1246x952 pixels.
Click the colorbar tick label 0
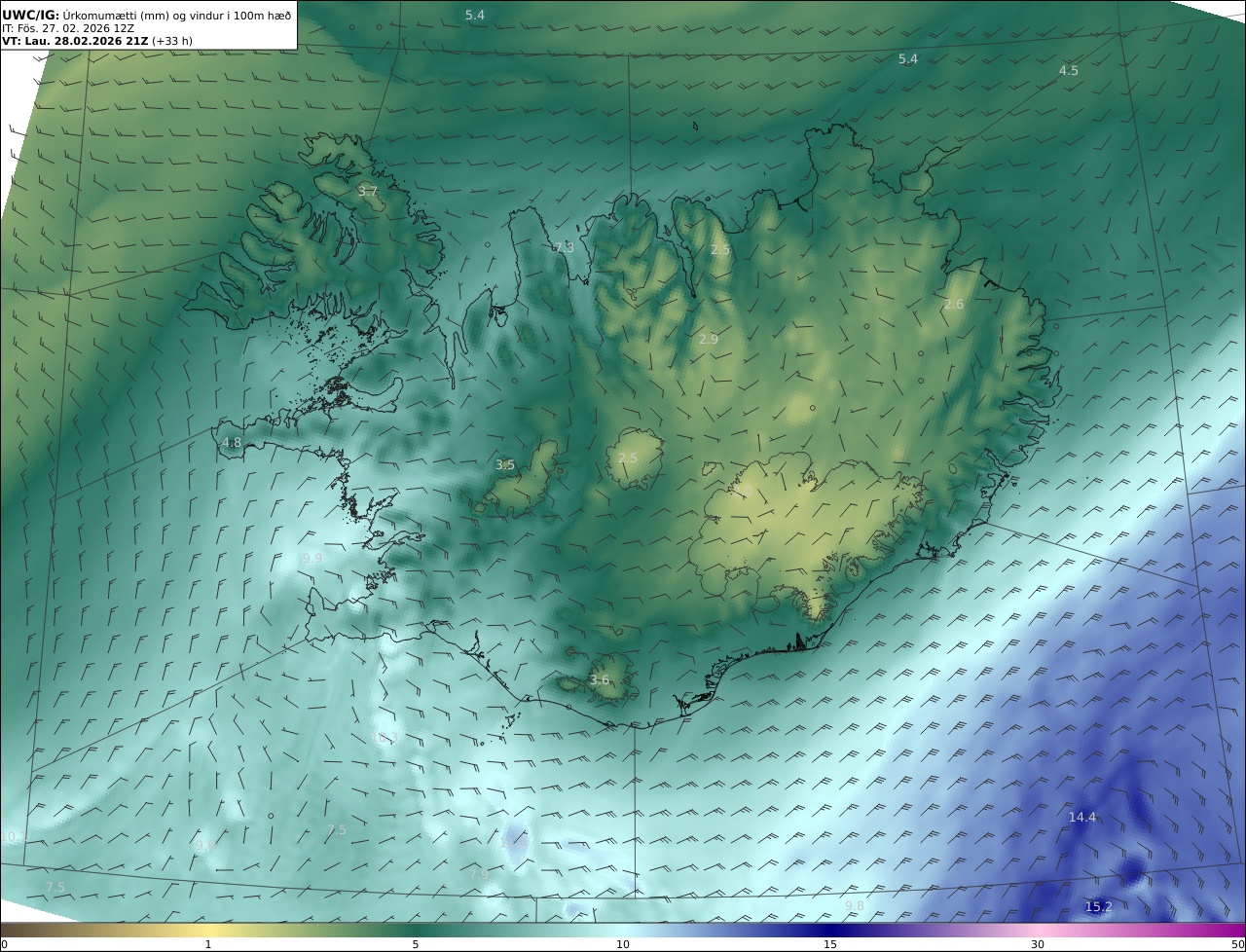4,944
